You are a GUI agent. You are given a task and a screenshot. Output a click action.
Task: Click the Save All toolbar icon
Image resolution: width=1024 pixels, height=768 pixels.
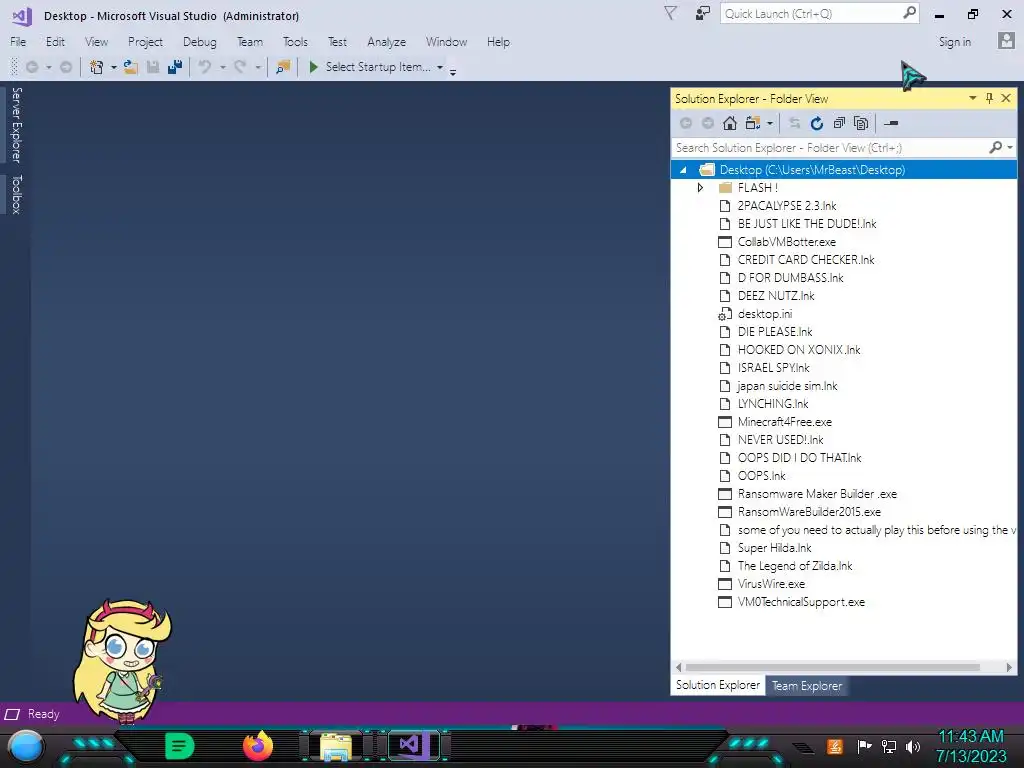click(174, 67)
